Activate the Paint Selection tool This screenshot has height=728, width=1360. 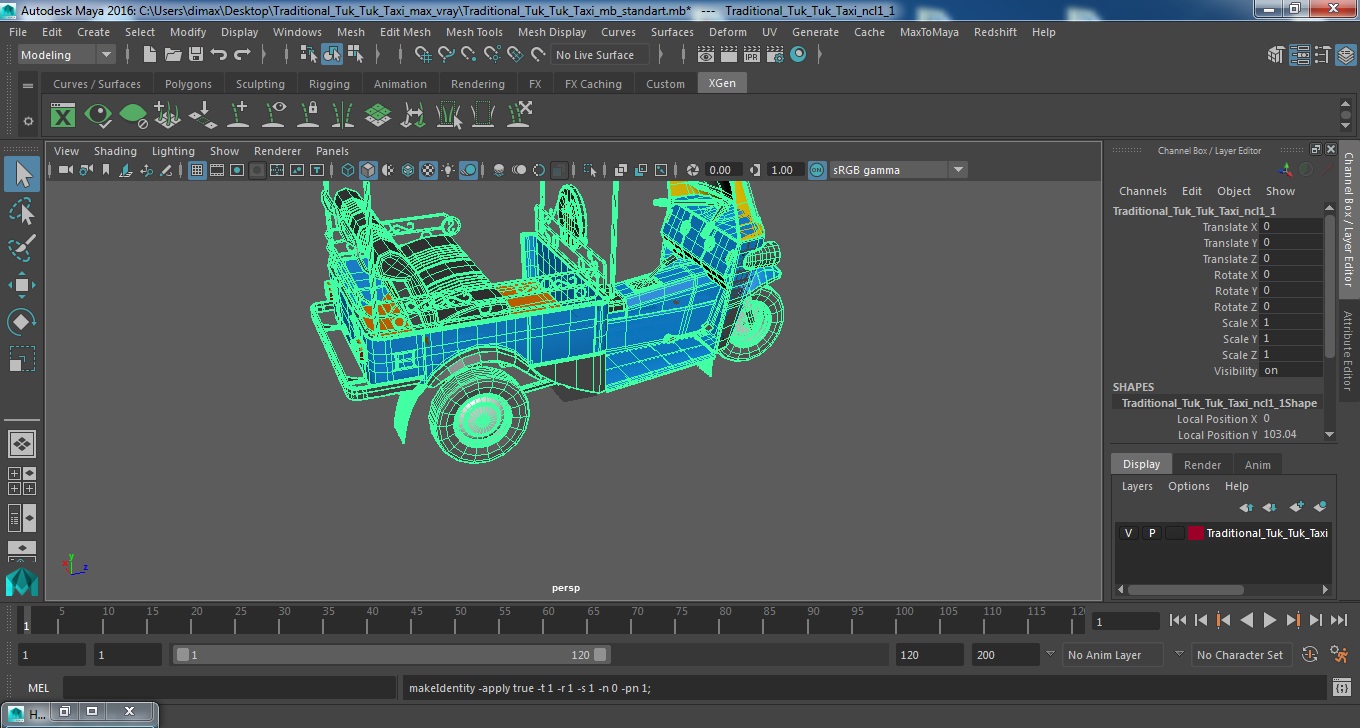[22, 248]
